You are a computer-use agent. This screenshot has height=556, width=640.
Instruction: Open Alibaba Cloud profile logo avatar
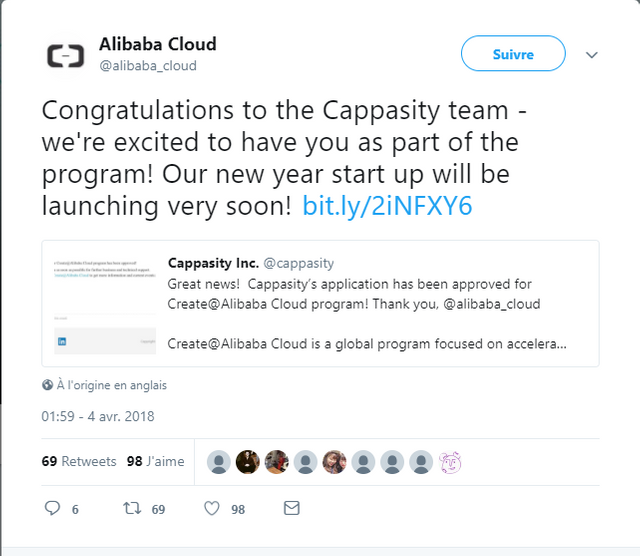[x=65, y=56]
